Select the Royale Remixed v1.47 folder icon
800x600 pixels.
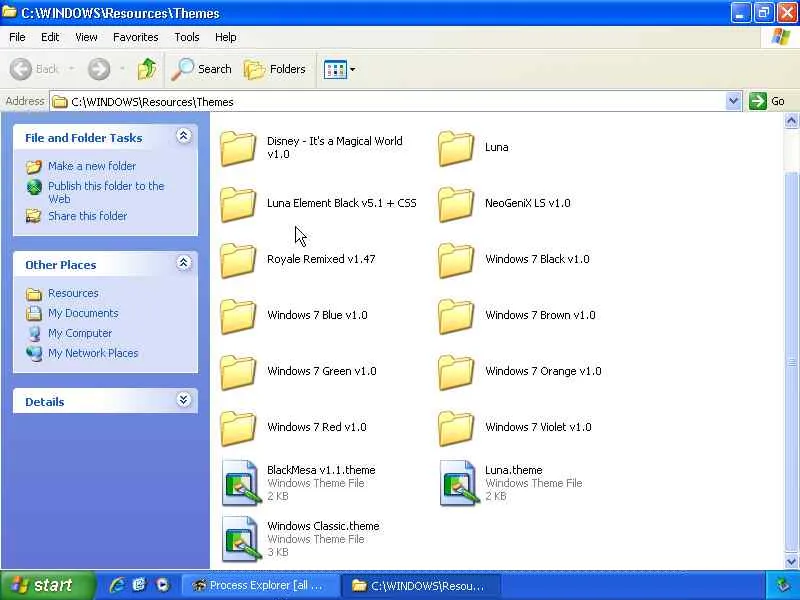click(238, 260)
